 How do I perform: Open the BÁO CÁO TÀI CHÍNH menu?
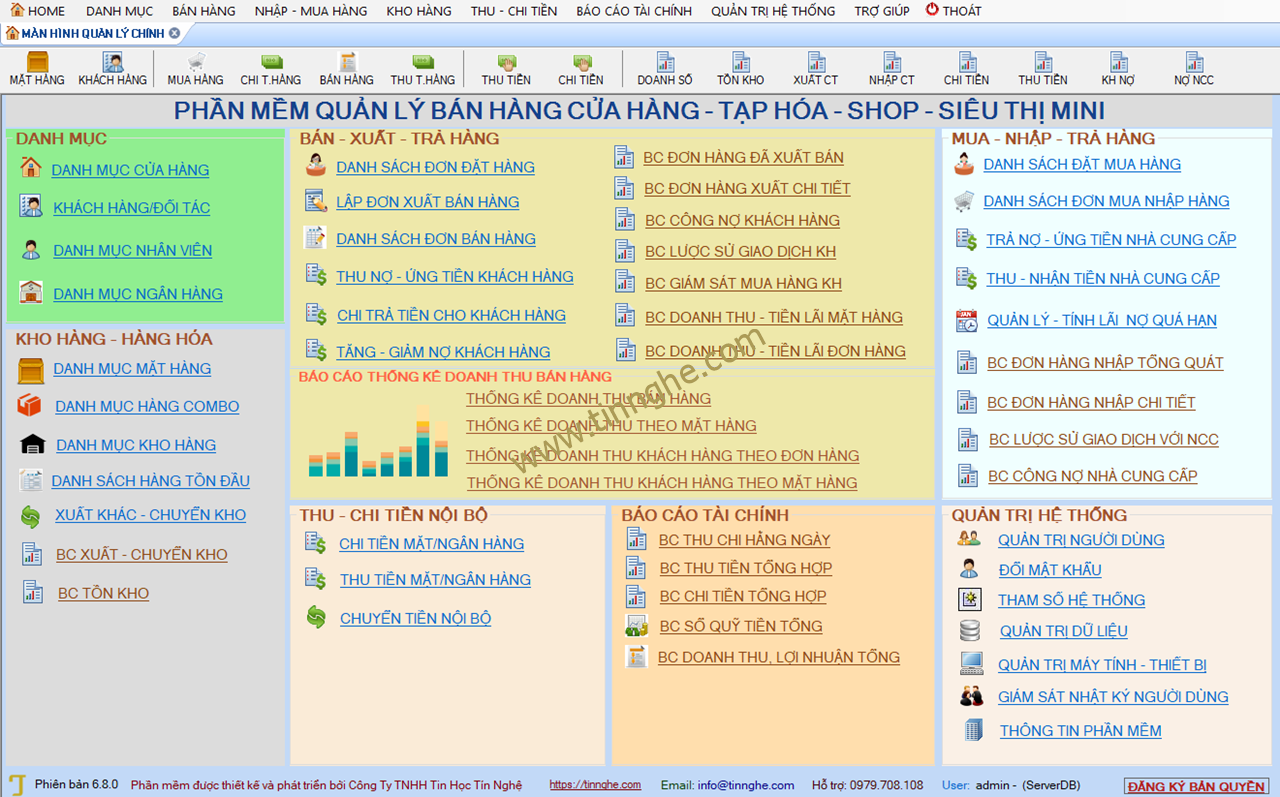point(634,11)
